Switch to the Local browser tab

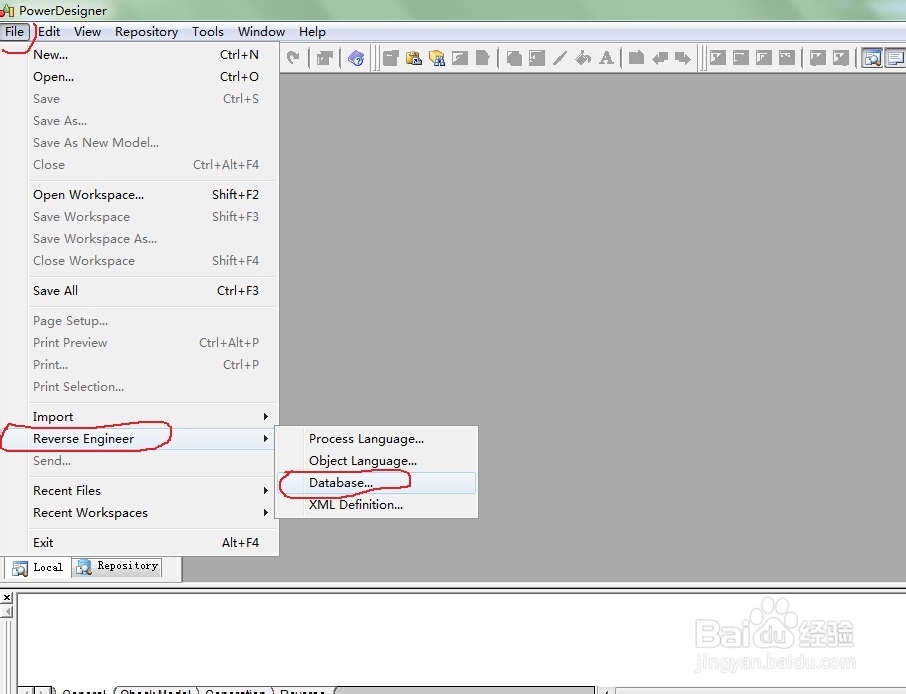click(x=38, y=567)
